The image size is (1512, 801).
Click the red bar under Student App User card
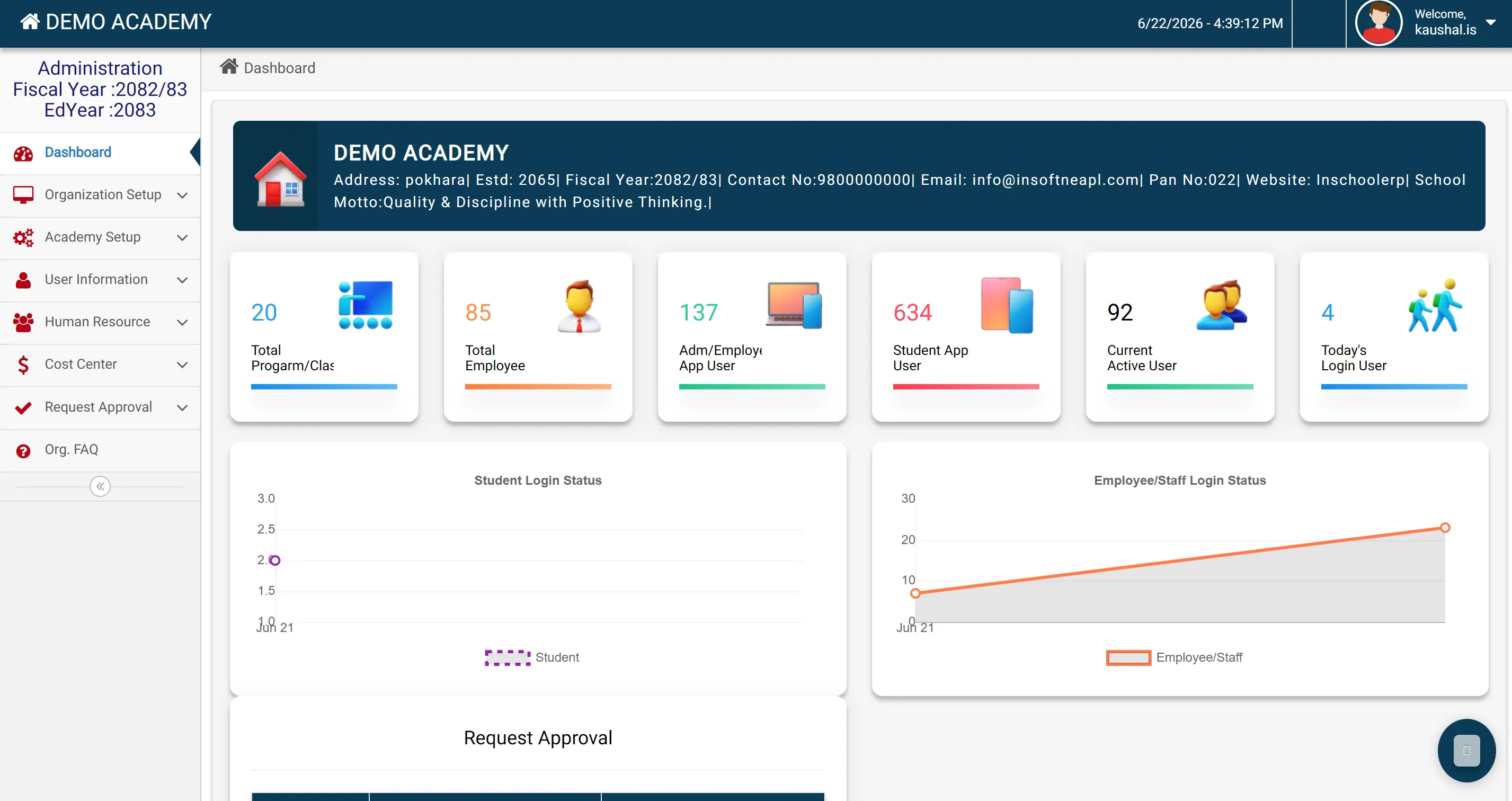pos(966,387)
